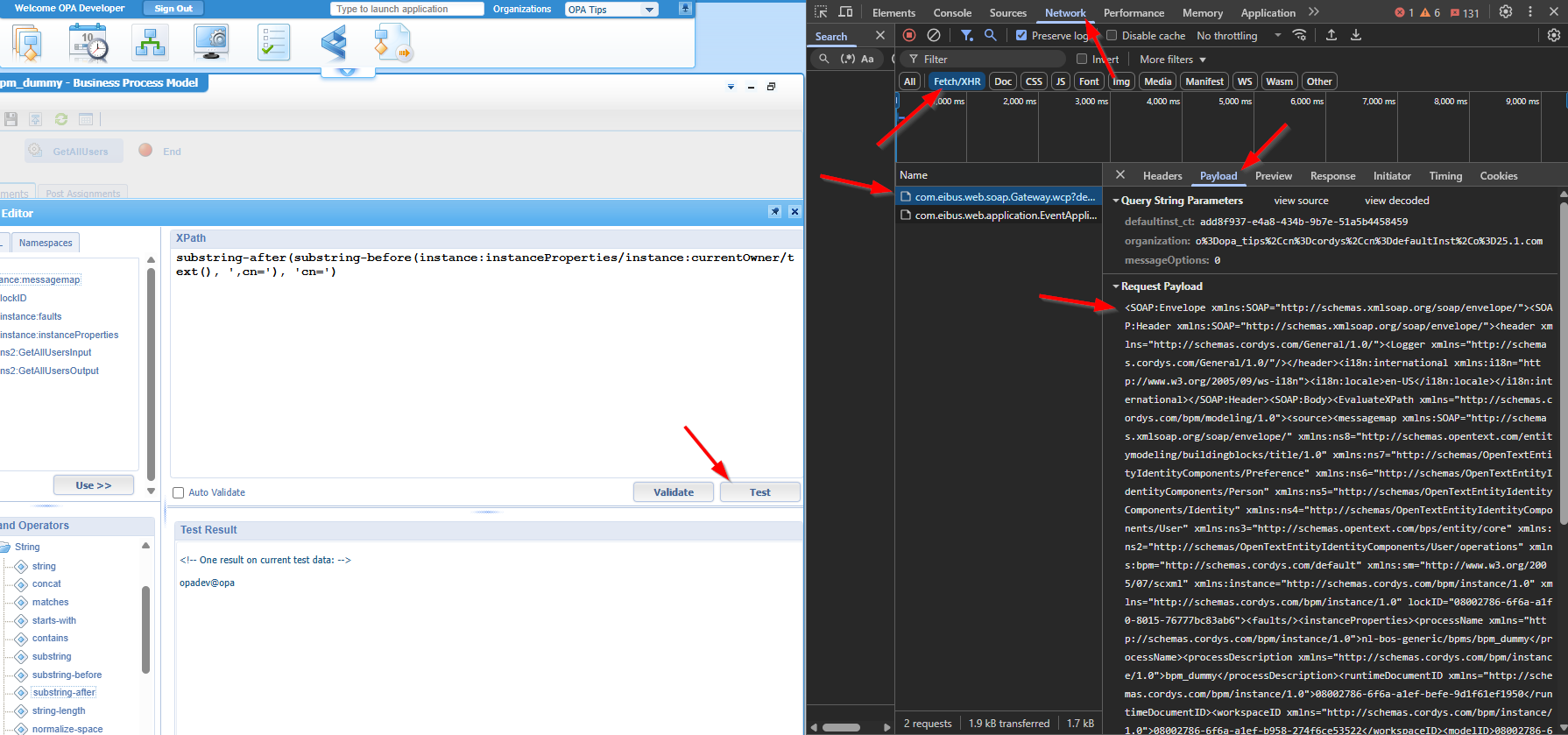This screenshot has height=735, width=1568.
Task: Click the save icon in the model toolbar
Action: point(11,119)
